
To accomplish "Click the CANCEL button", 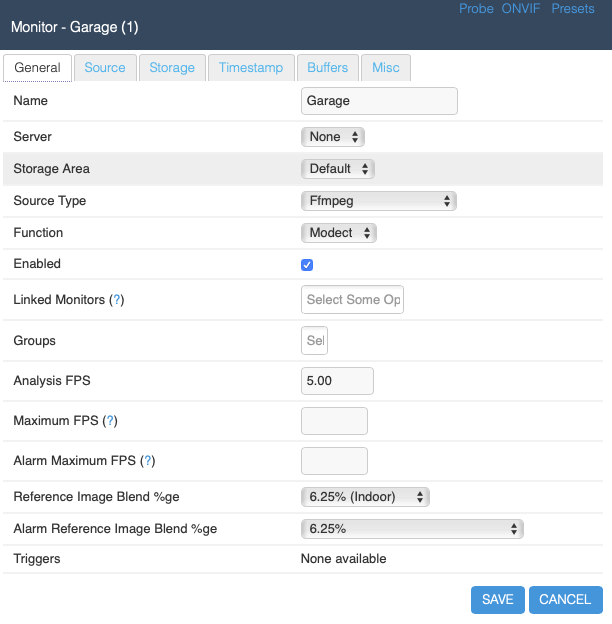I will pos(565,599).
